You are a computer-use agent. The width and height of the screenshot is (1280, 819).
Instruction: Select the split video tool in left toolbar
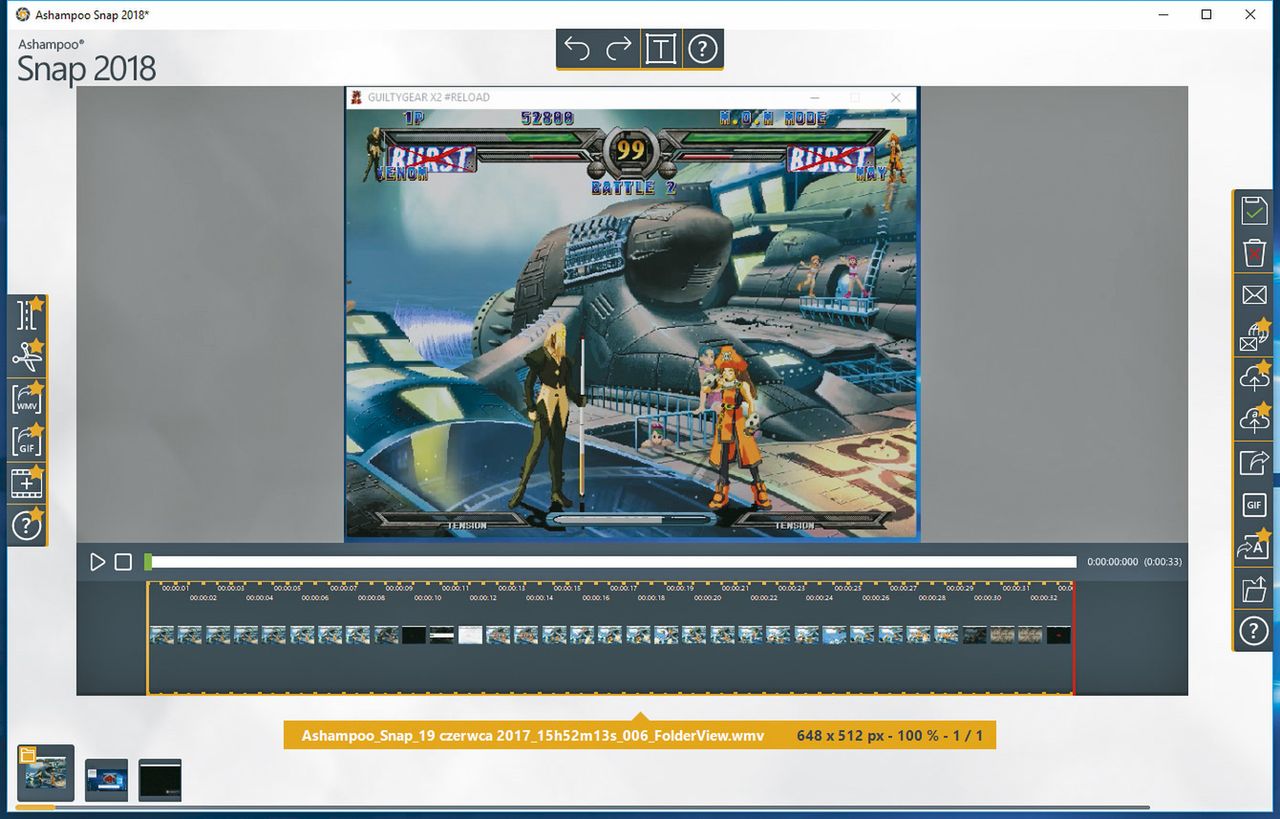27,315
